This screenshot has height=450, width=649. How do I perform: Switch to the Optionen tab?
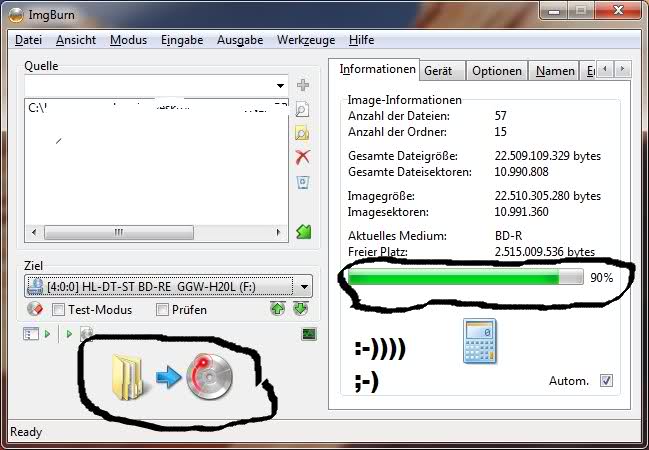tap(497, 71)
